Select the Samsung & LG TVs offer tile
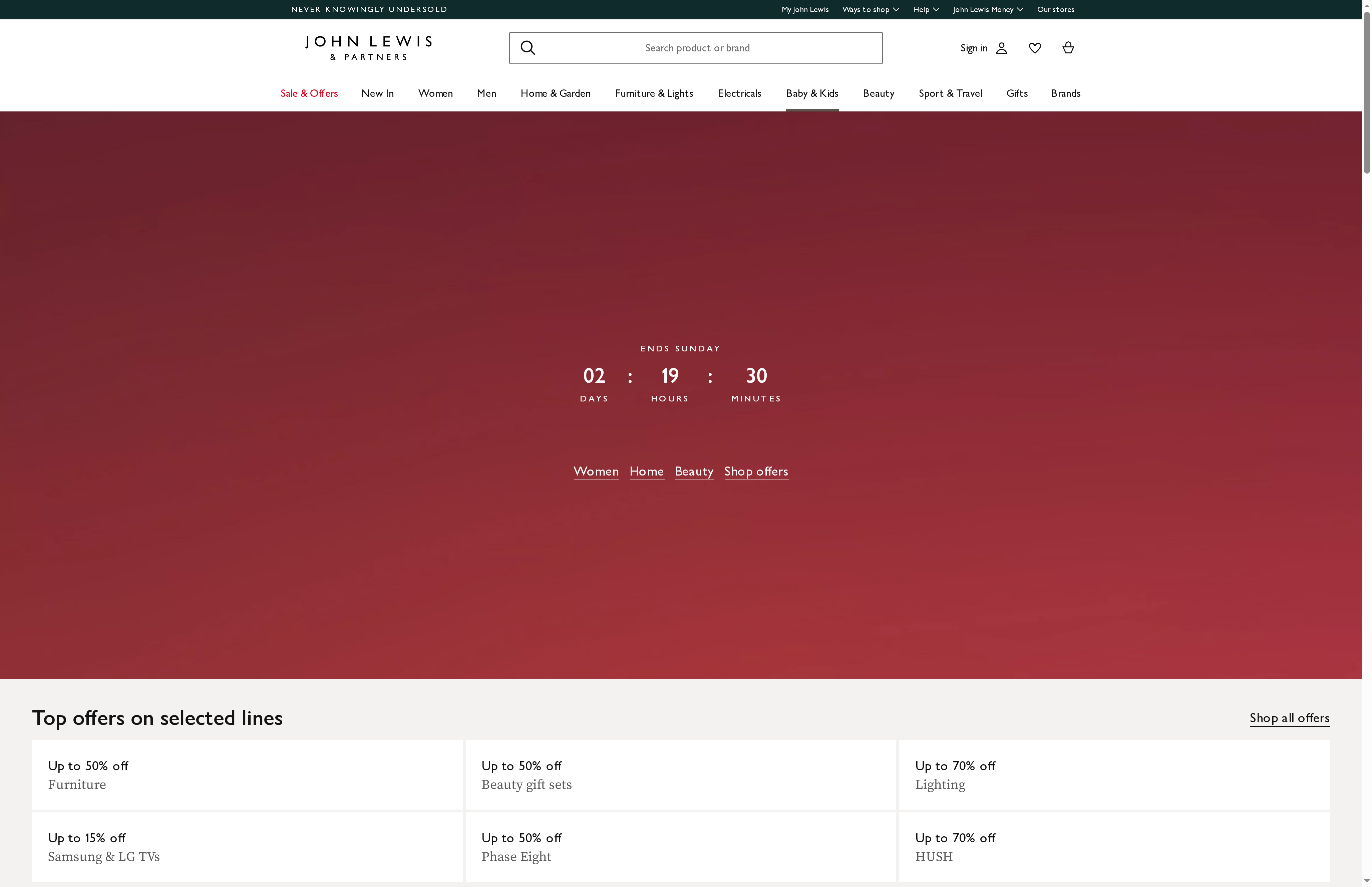The image size is (1372, 887). pos(248,847)
